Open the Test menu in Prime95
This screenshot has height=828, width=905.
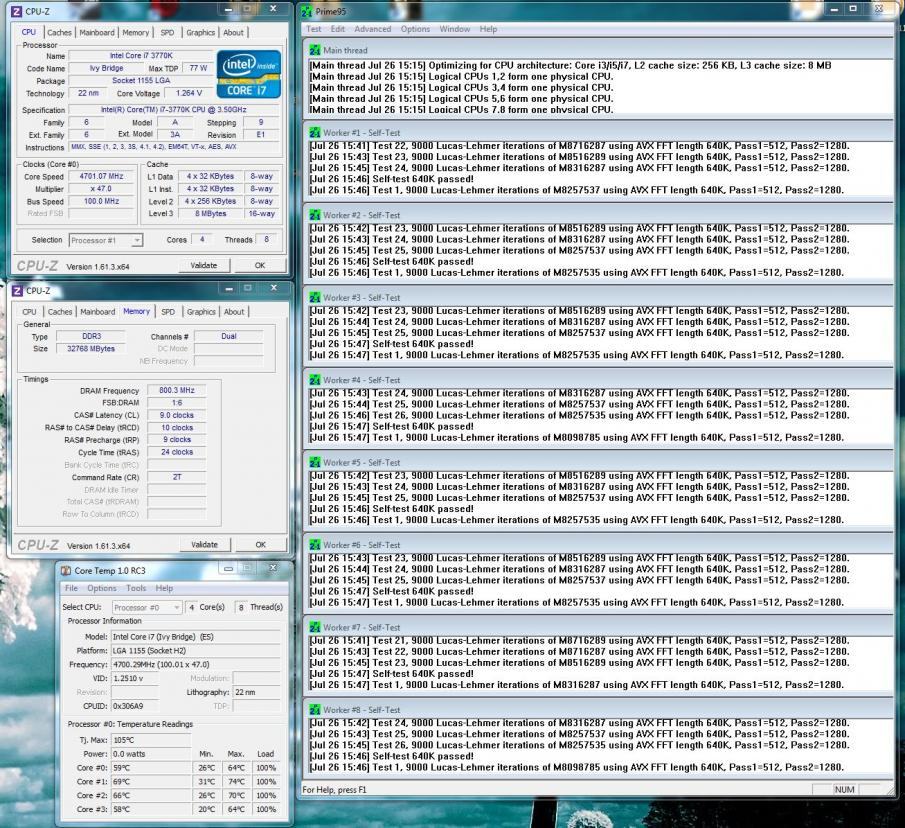click(x=313, y=29)
